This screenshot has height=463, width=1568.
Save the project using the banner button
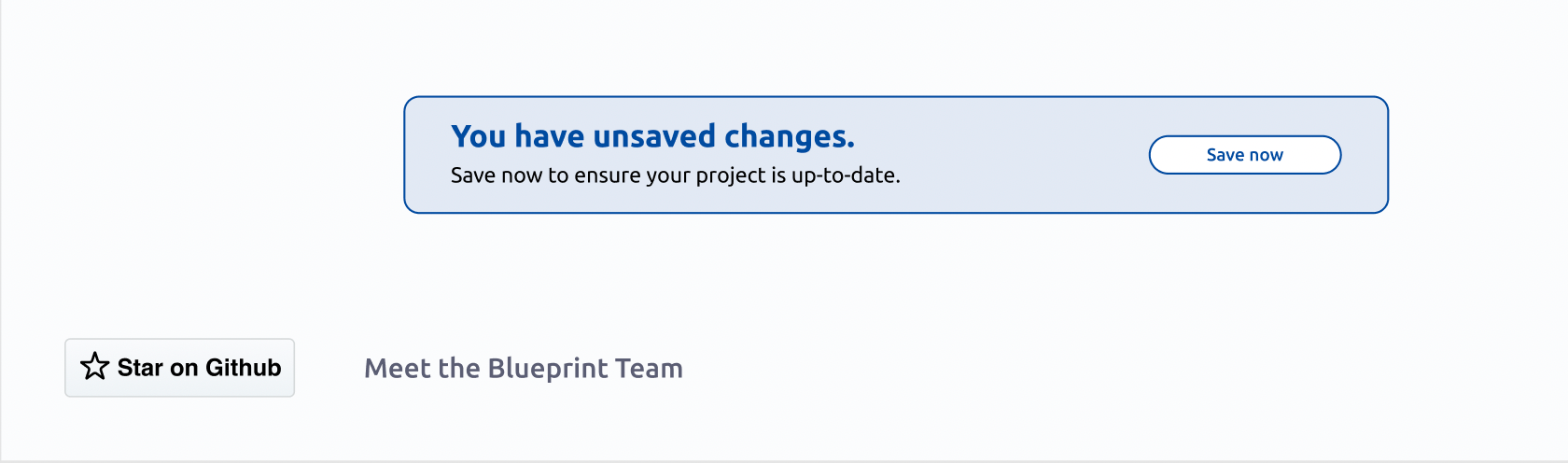pyautogui.click(x=1244, y=155)
